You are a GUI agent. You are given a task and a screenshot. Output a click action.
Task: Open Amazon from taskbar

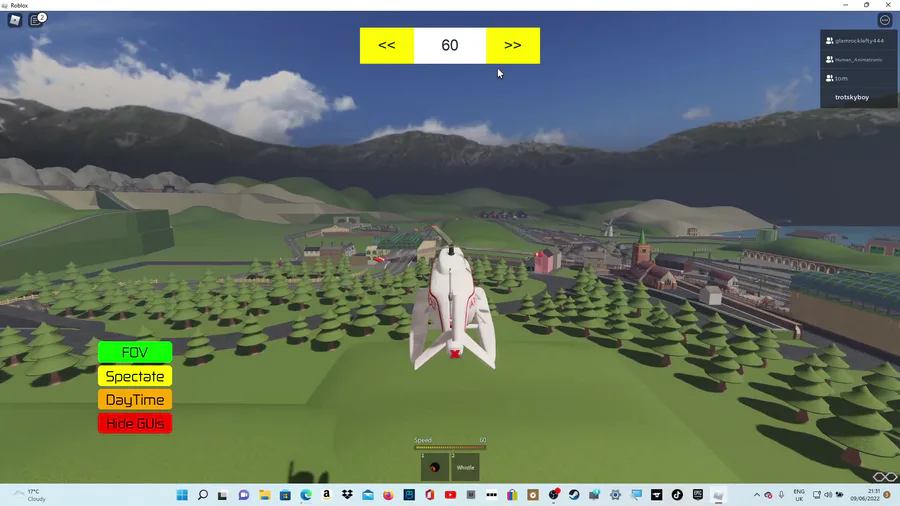327,495
